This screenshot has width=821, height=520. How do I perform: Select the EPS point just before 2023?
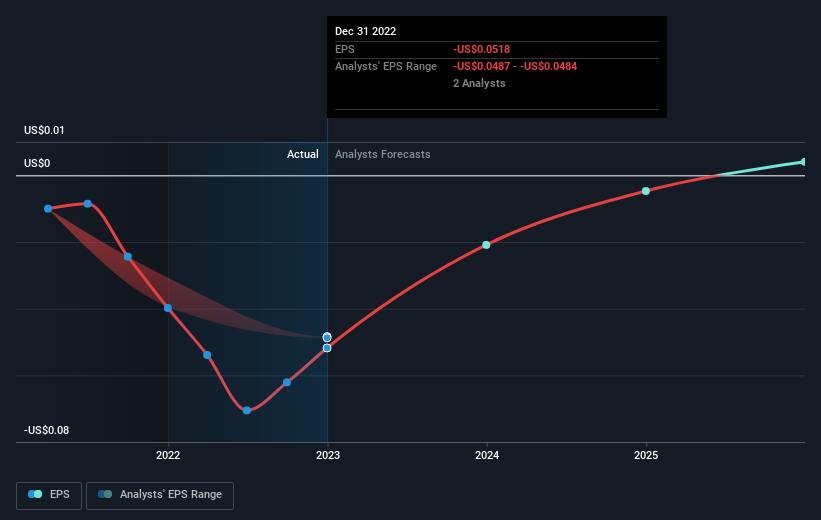coord(287,383)
